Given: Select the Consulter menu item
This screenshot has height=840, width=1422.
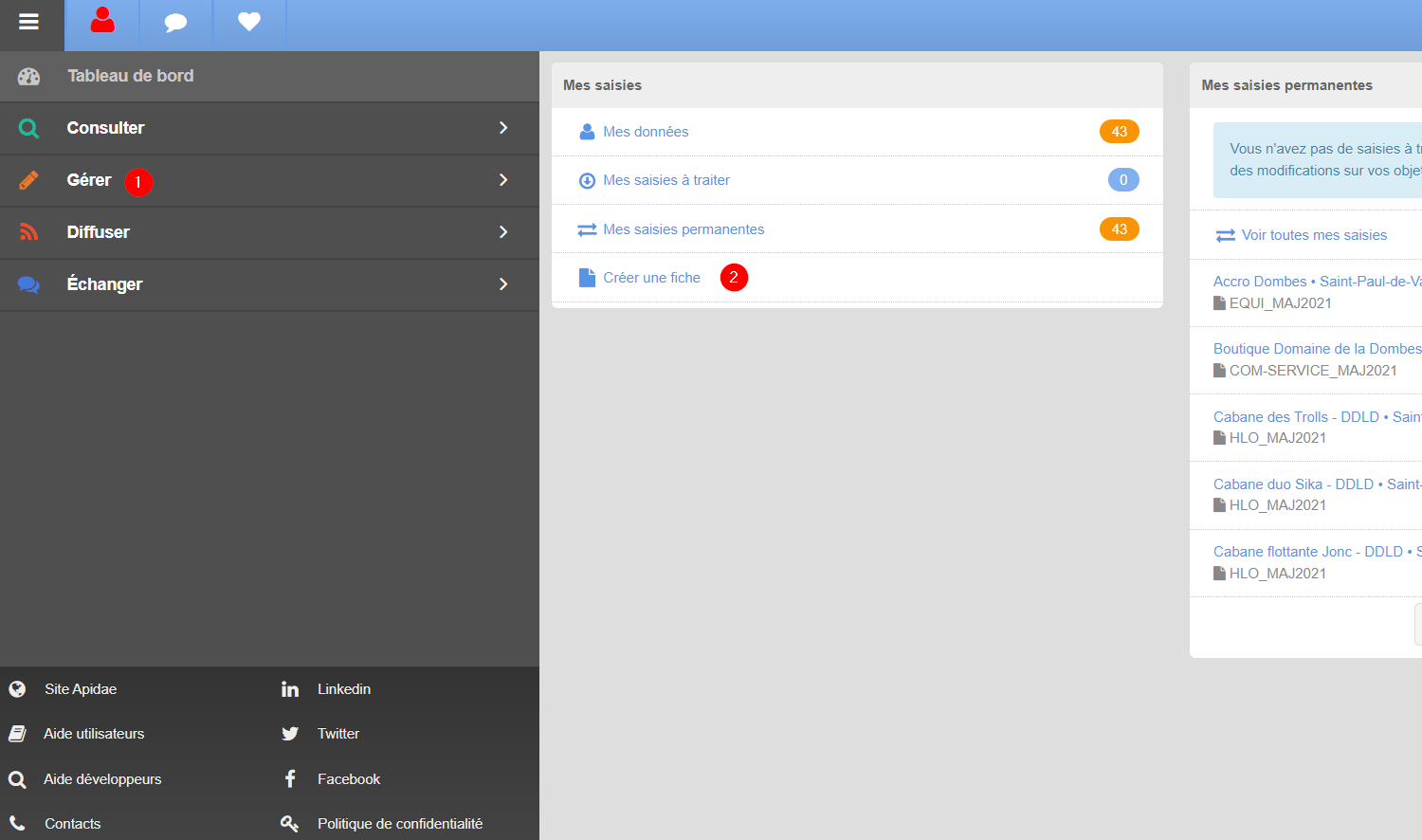Looking at the screenshot, I should point(269,129).
